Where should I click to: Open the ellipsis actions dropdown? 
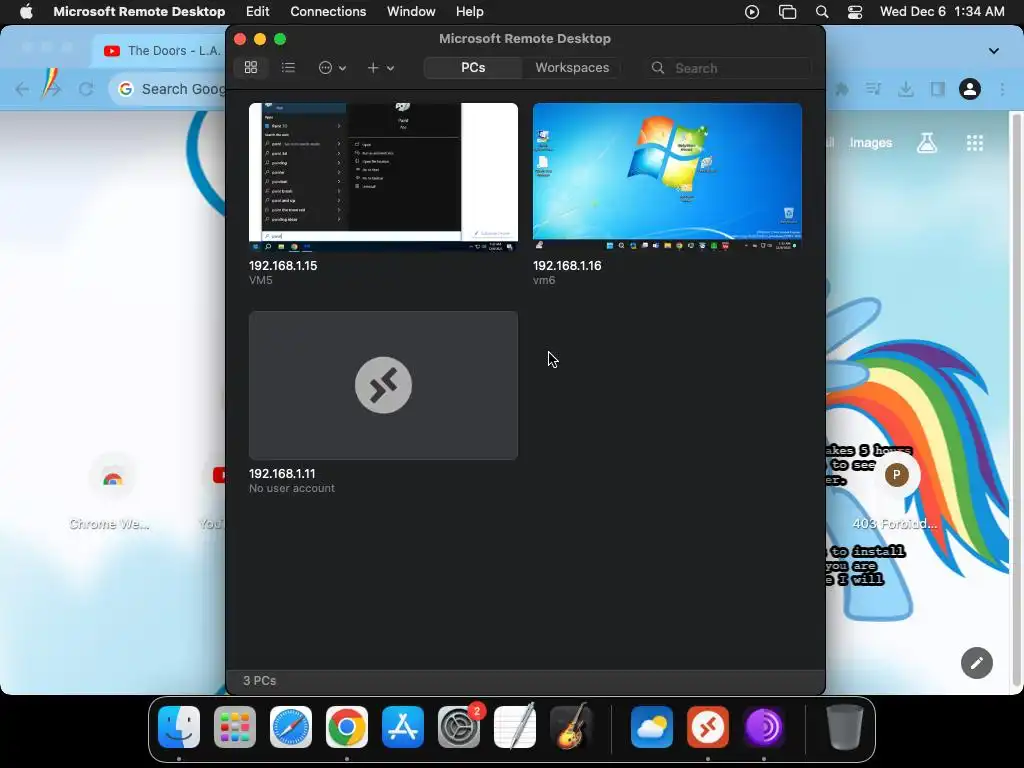click(332, 67)
